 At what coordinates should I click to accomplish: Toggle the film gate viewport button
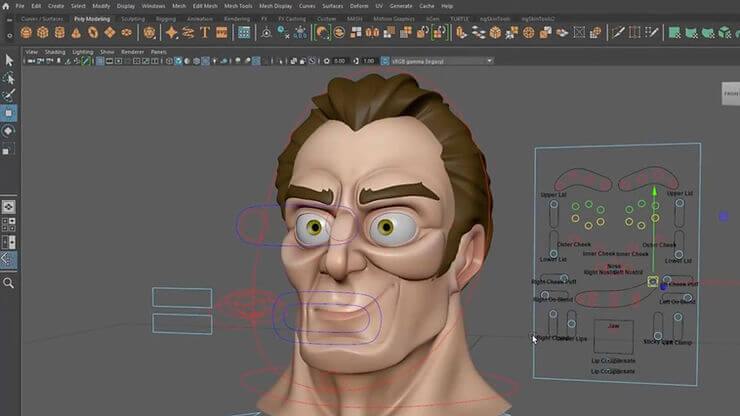pyautogui.click(x=109, y=61)
